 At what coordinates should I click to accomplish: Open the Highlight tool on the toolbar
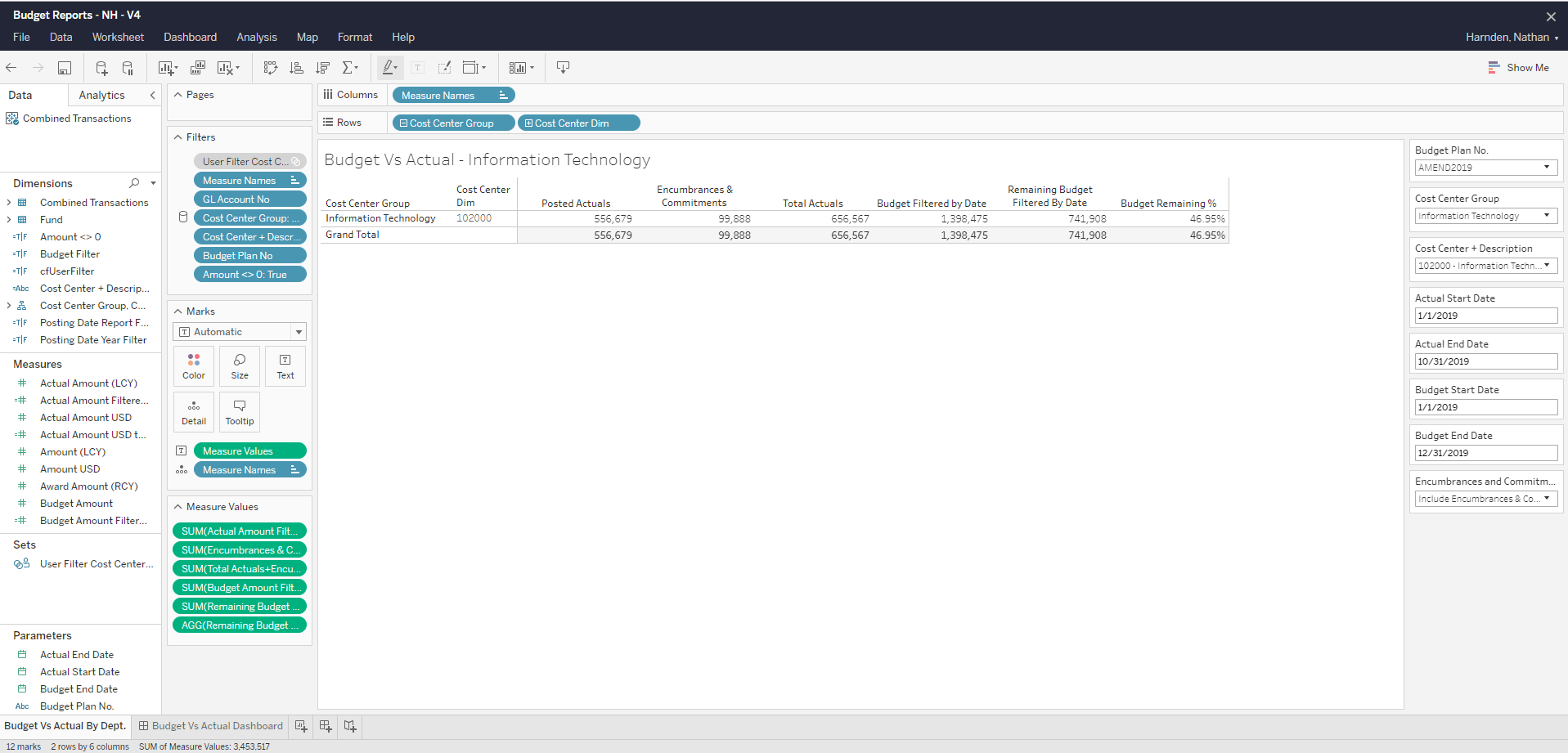coord(389,67)
